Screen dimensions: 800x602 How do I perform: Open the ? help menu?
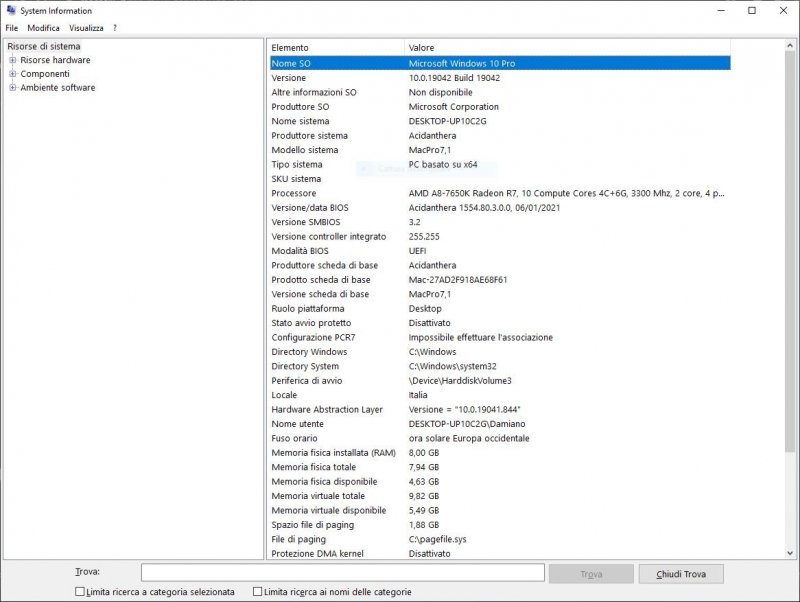pyautogui.click(x=115, y=28)
